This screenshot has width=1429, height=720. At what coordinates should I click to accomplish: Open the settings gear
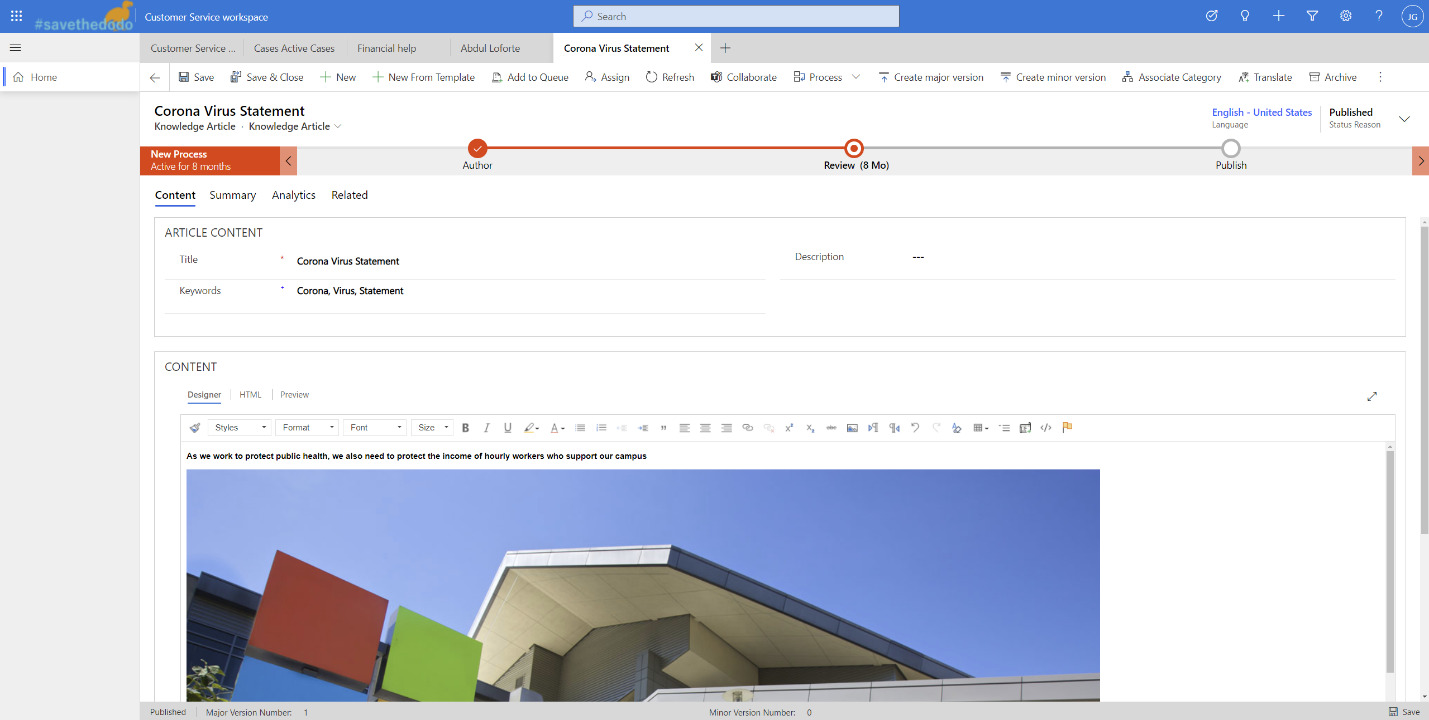pos(1346,16)
